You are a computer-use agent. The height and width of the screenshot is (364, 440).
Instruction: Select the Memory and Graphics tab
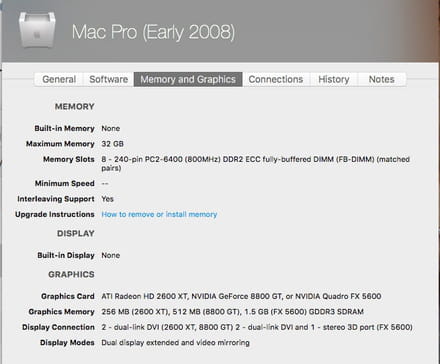[x=188, y=79]
